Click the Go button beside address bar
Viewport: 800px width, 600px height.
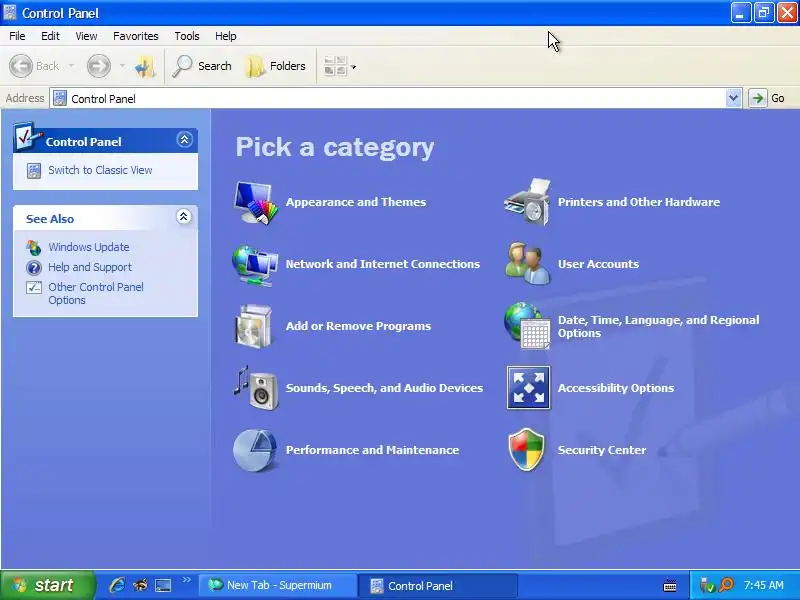click(x=767, y=98)
